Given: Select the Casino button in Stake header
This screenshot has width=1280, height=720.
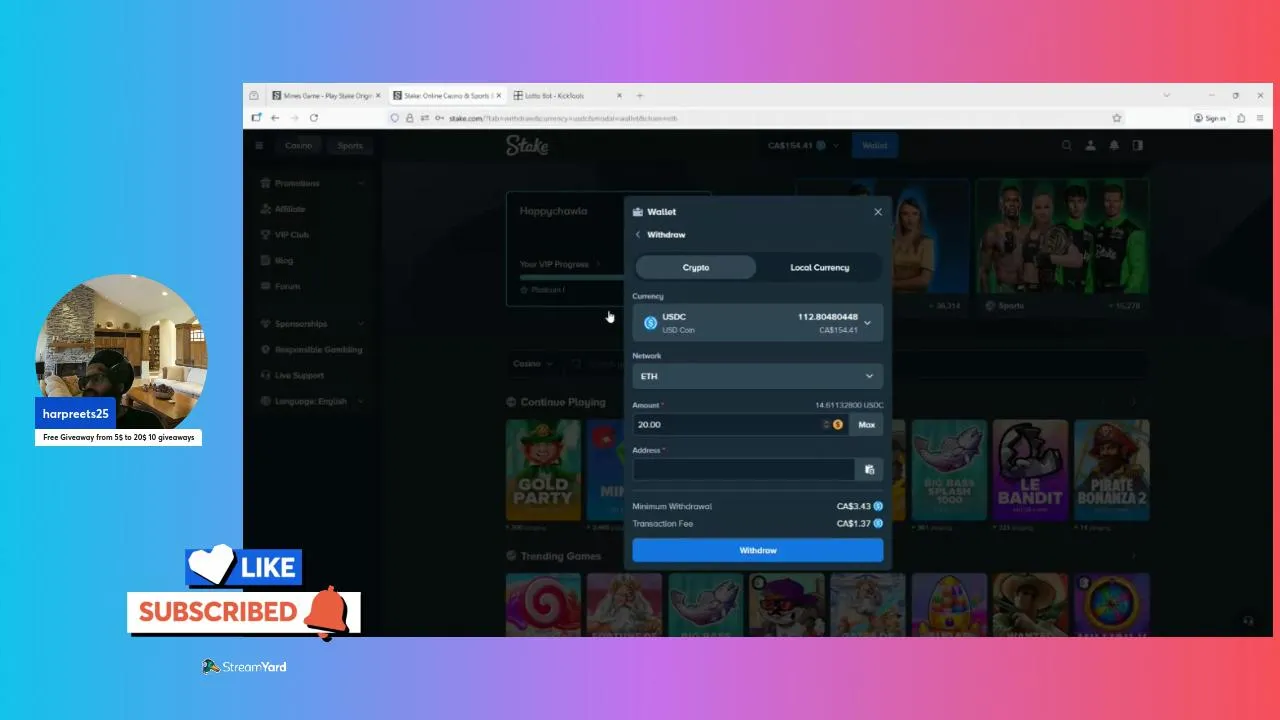Looking at the screenshot, I should (x=298, y=145).
